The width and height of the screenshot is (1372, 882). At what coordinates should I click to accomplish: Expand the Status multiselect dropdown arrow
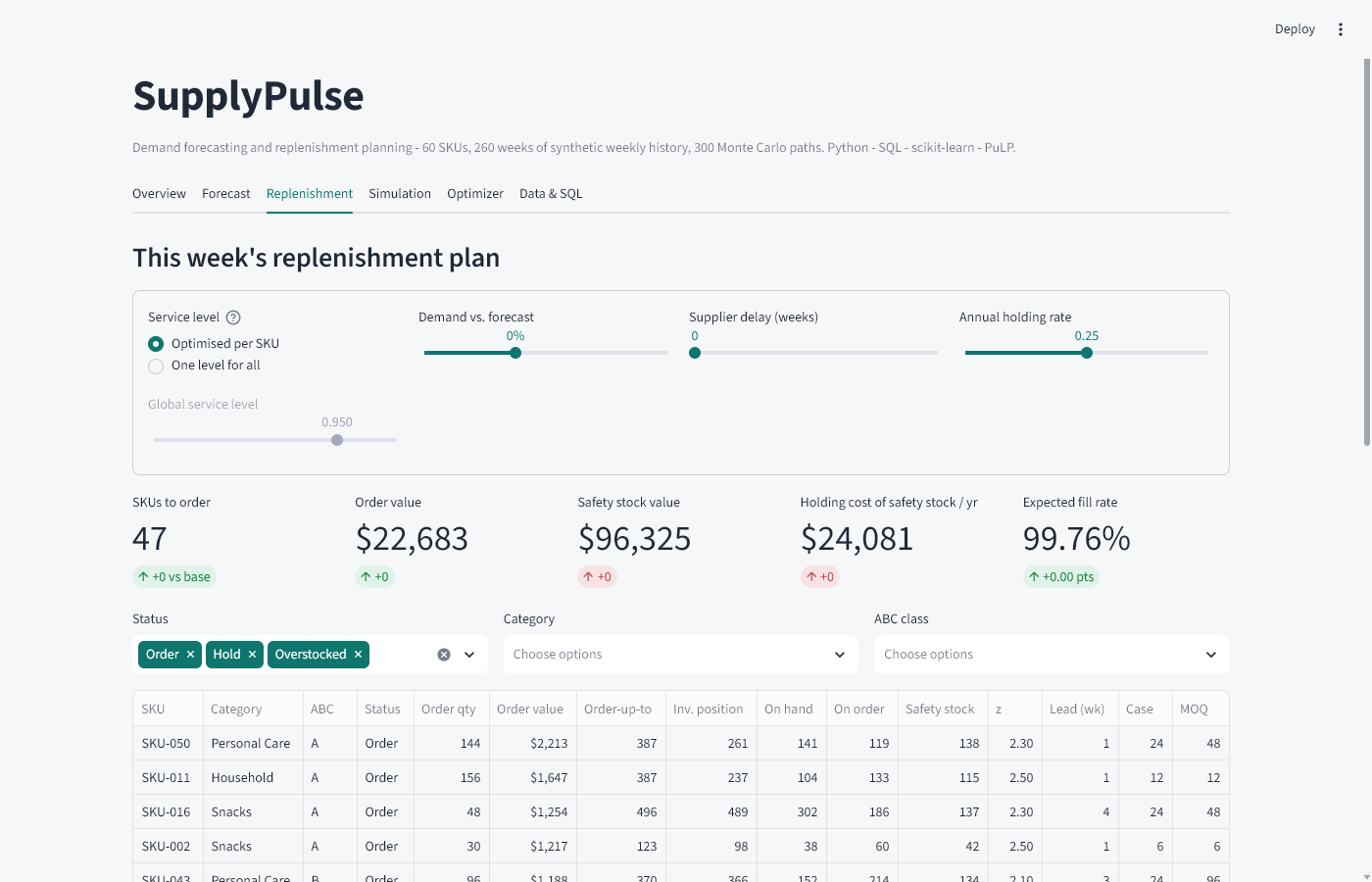coord(469,655)
